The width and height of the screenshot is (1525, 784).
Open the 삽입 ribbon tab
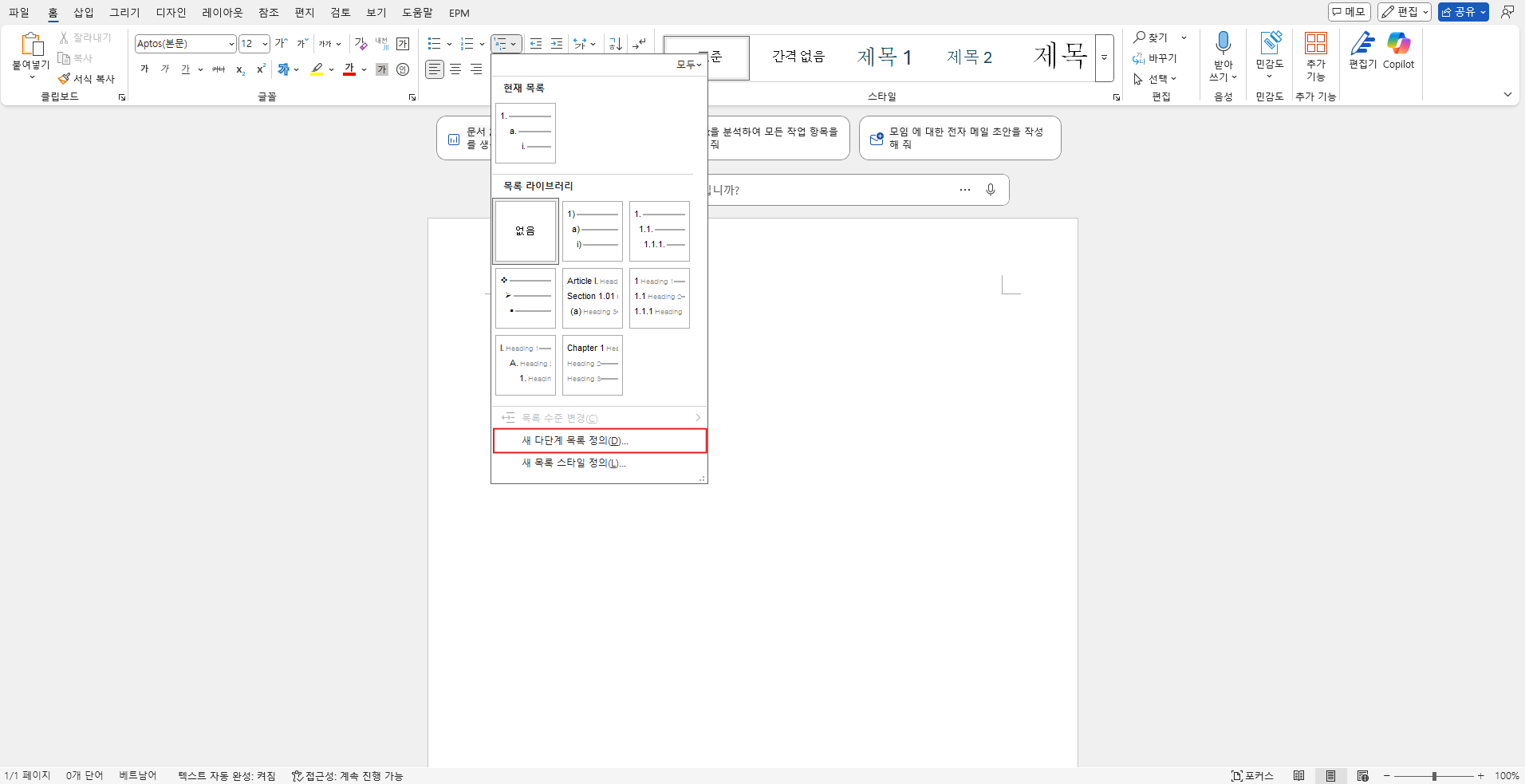point(84,13)
